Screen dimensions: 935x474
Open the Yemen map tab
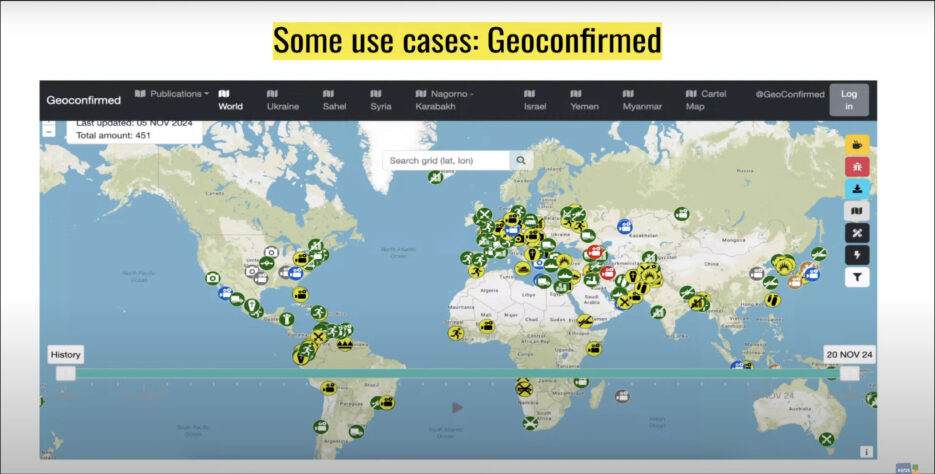pos(584,100)
